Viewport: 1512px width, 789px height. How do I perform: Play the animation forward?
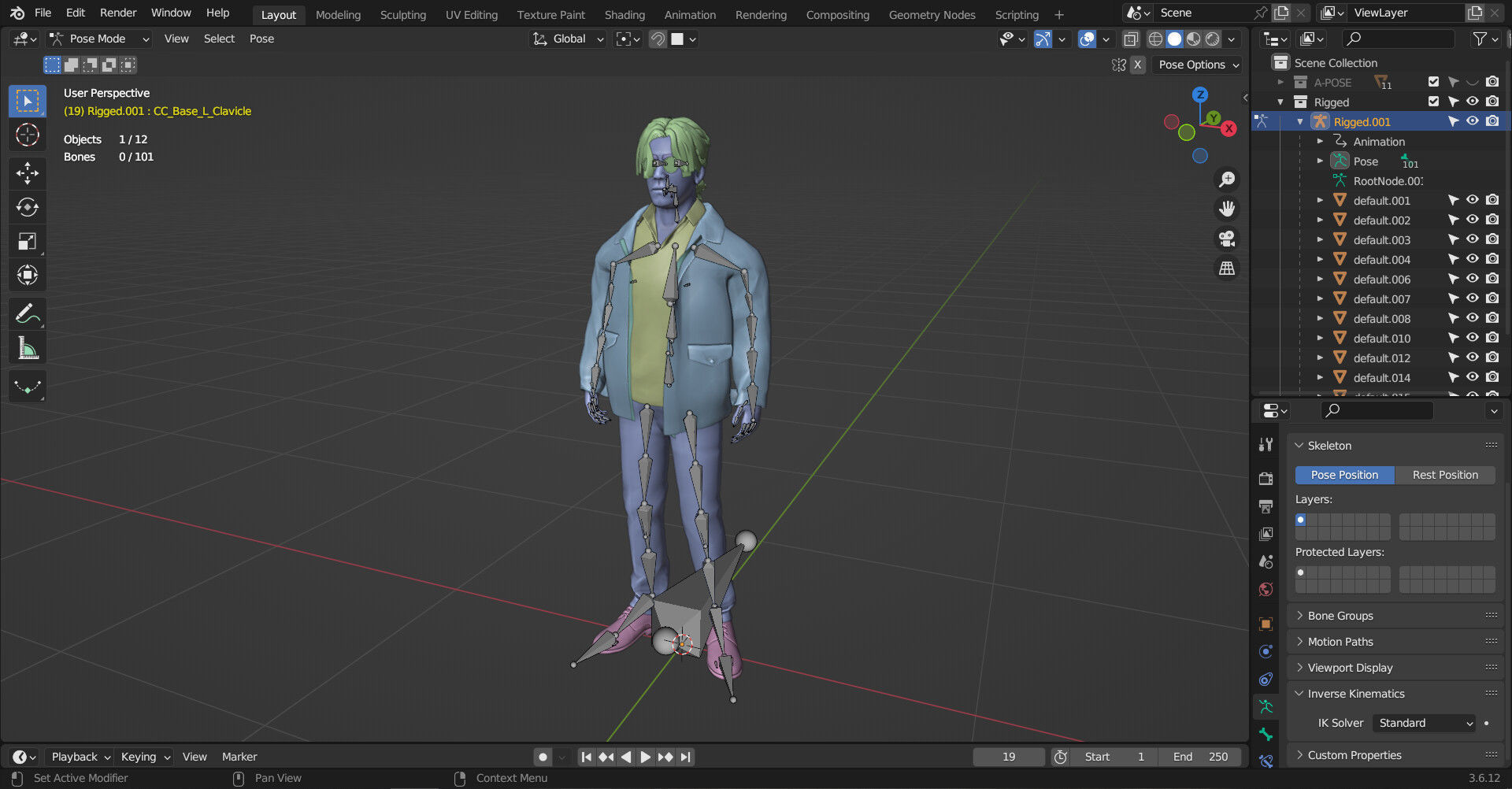(x=645, y=757)
